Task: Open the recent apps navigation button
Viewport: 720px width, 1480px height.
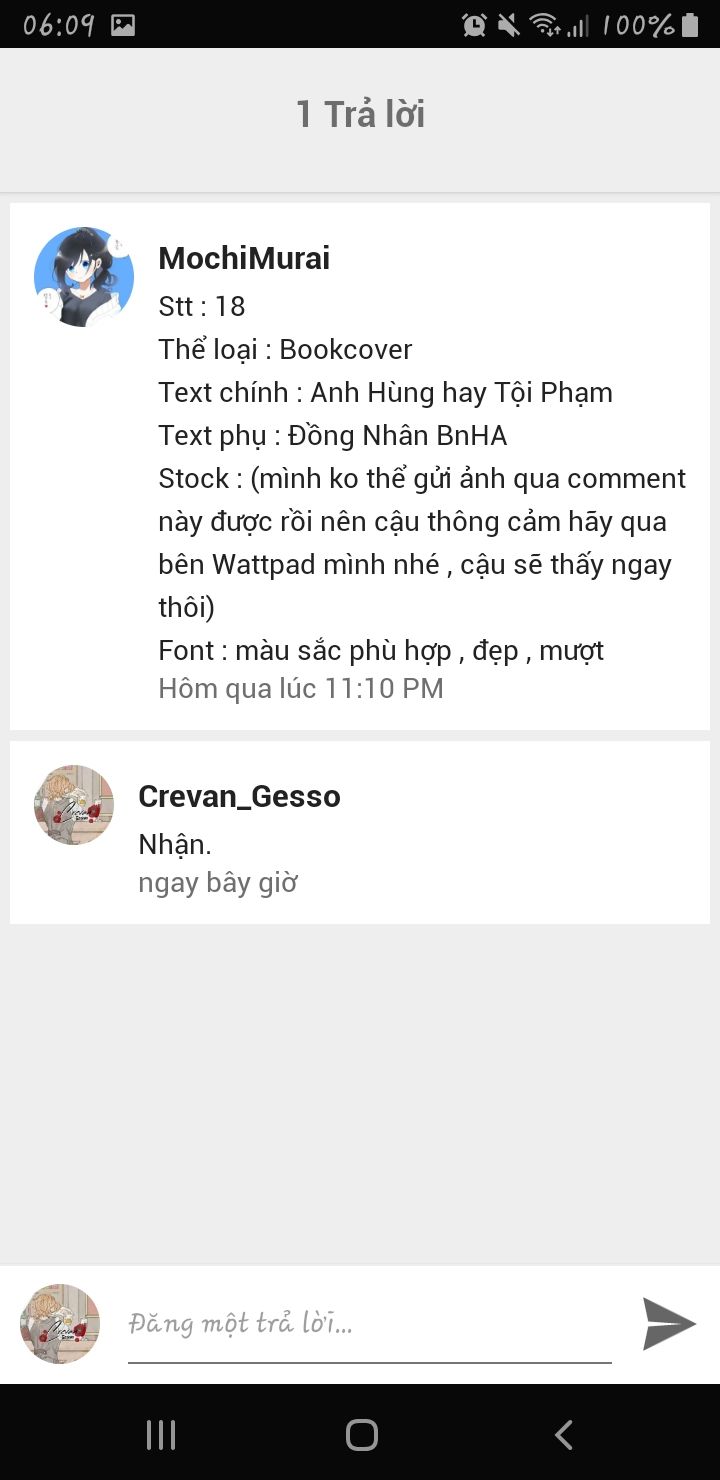Action: 160,1435
